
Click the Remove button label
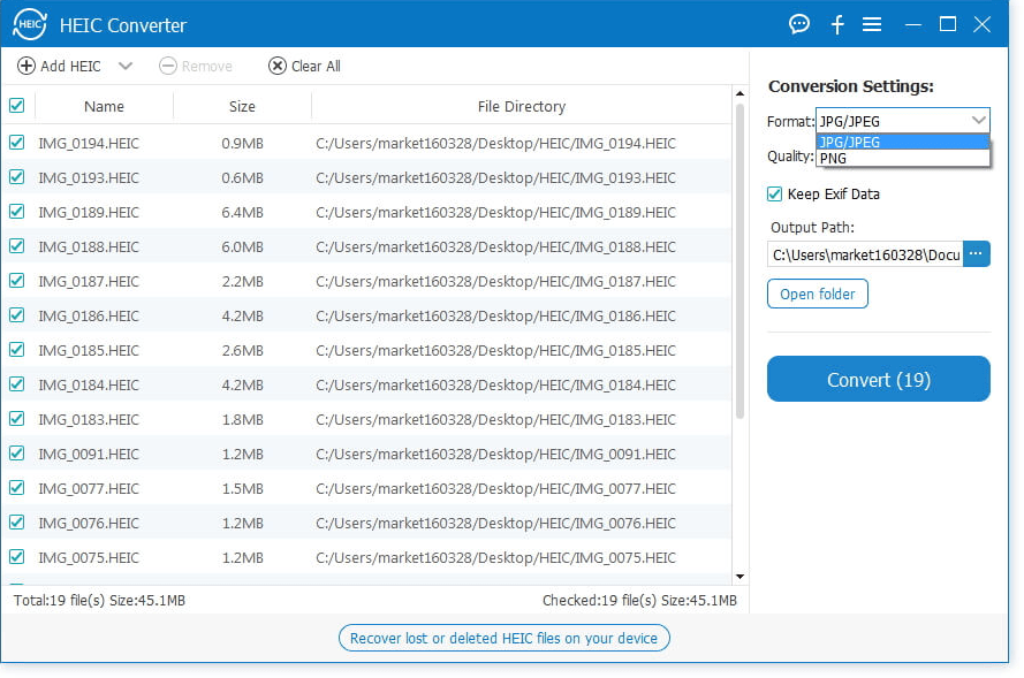(207, 66)
